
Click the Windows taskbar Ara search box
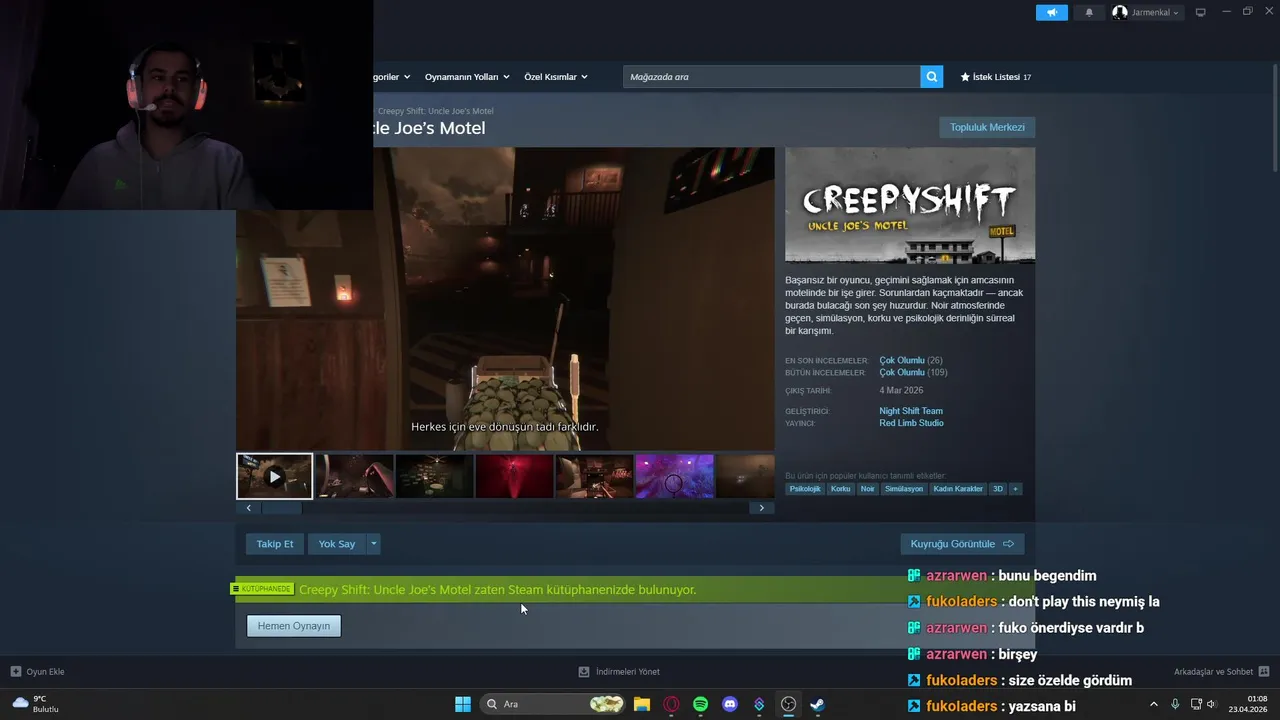coord(553,704)
